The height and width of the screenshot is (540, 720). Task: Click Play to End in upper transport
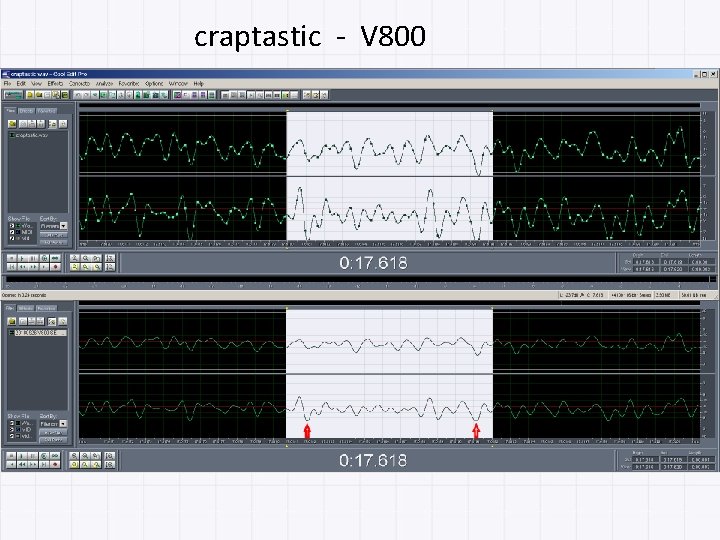[45, 258]
